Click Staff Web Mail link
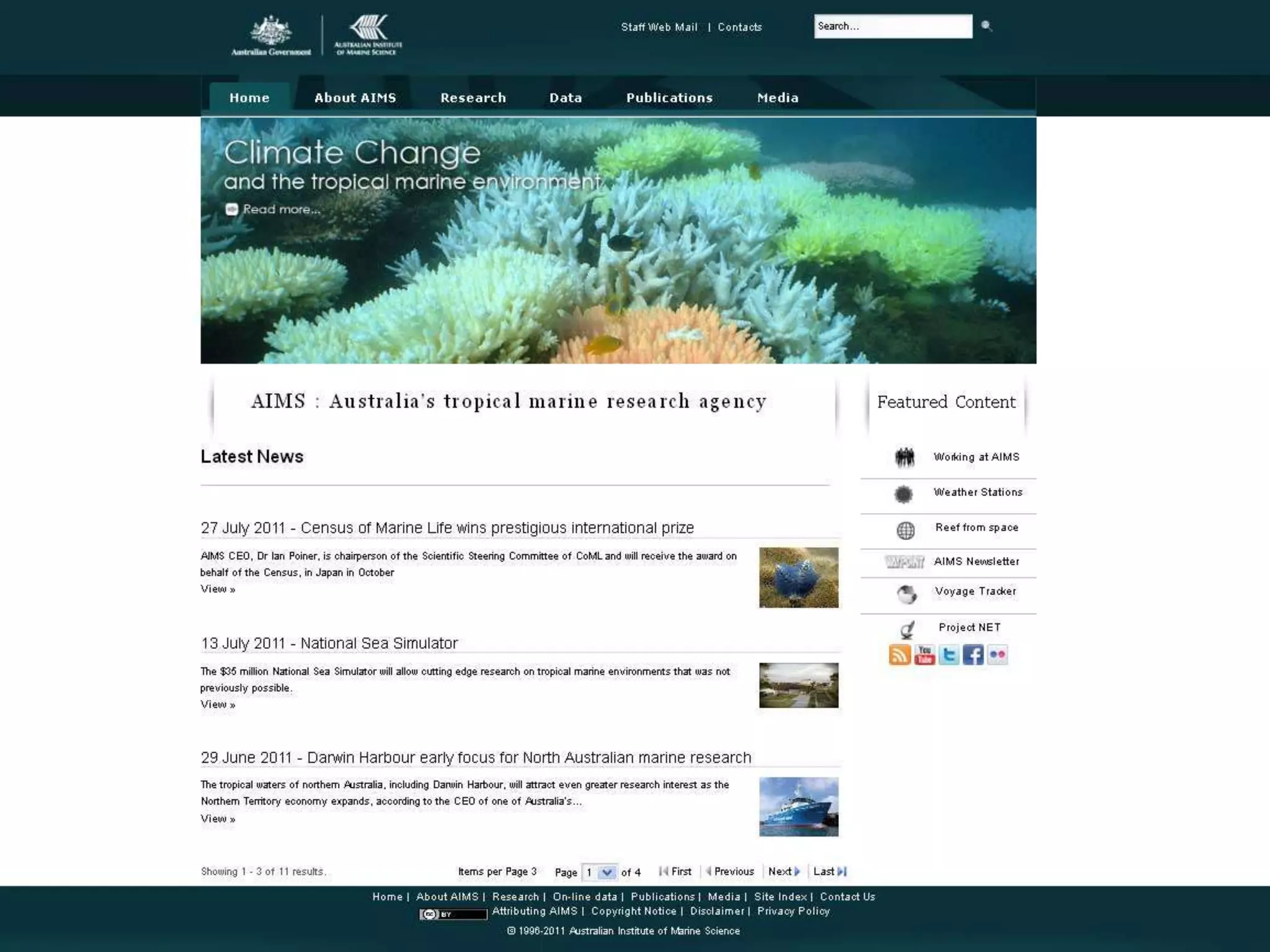 point(659,27)
